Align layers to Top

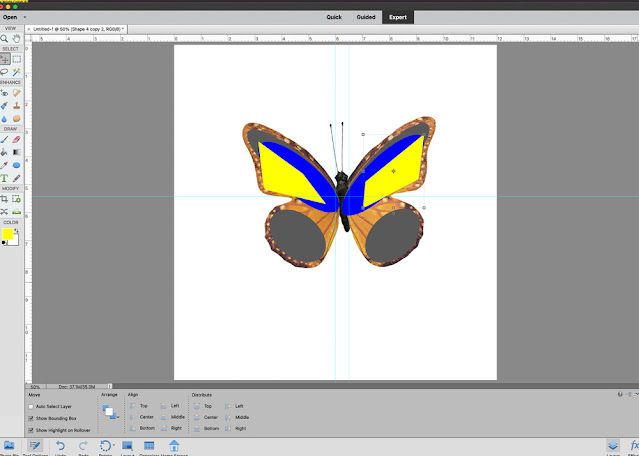click(x=139, y=406)
